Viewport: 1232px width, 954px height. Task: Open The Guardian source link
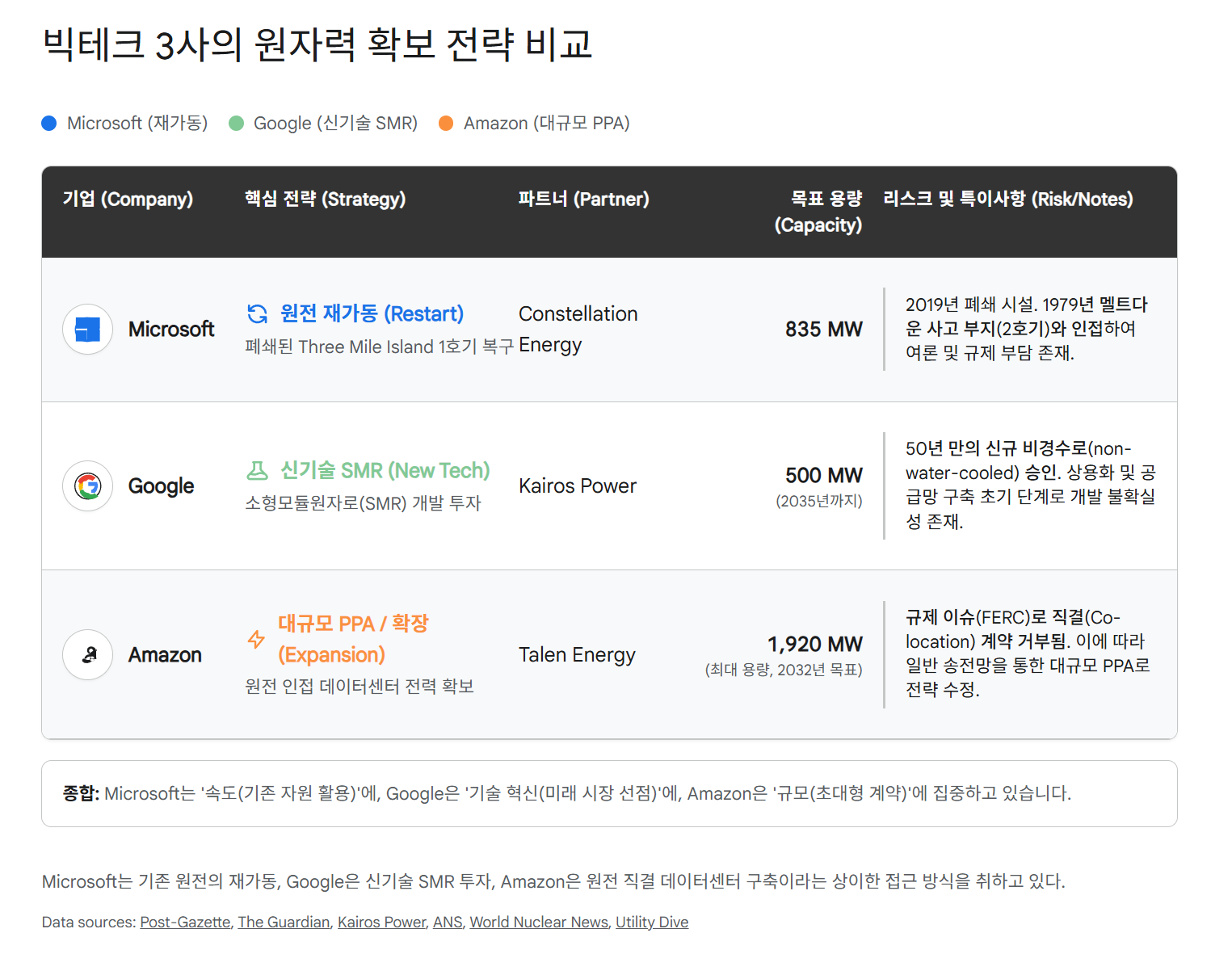[x=284, y=922]
